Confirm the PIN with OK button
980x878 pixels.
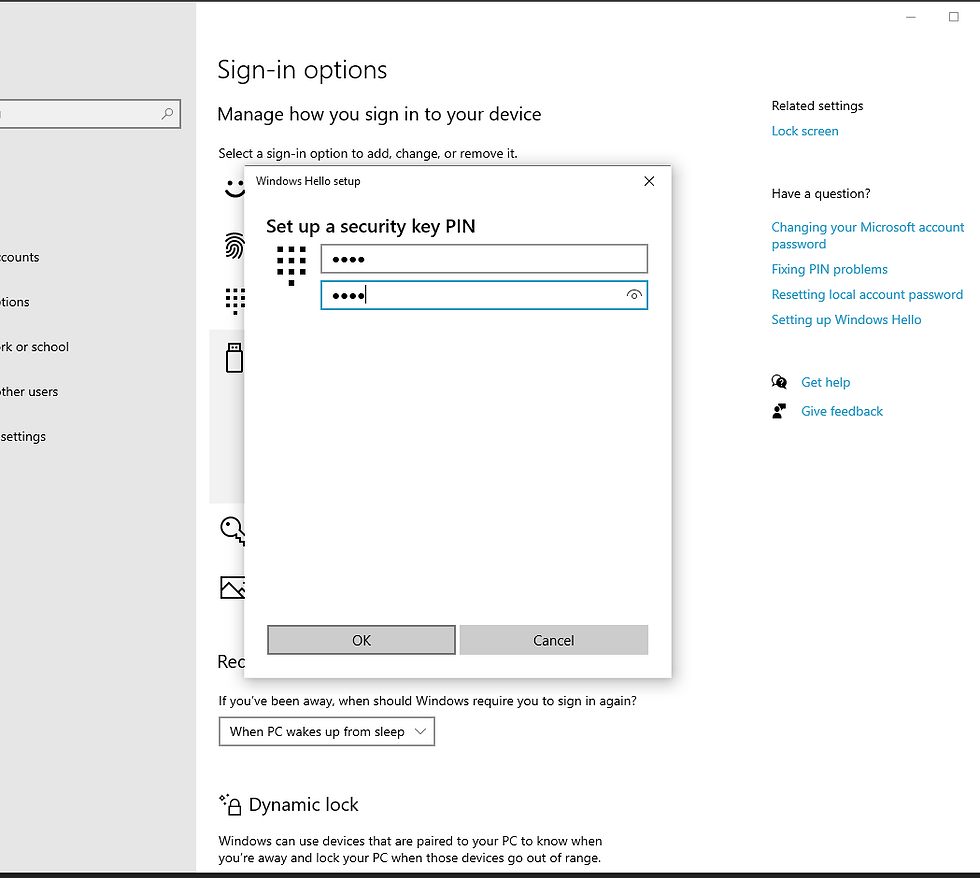coord(361,640)
